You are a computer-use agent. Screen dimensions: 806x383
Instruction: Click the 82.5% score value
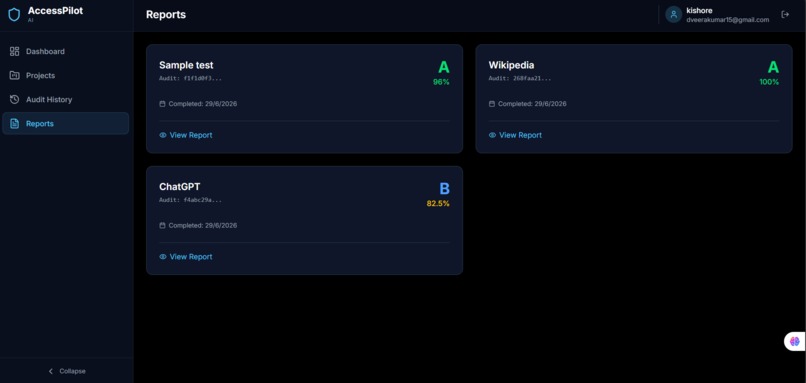(x=438, y=204)
